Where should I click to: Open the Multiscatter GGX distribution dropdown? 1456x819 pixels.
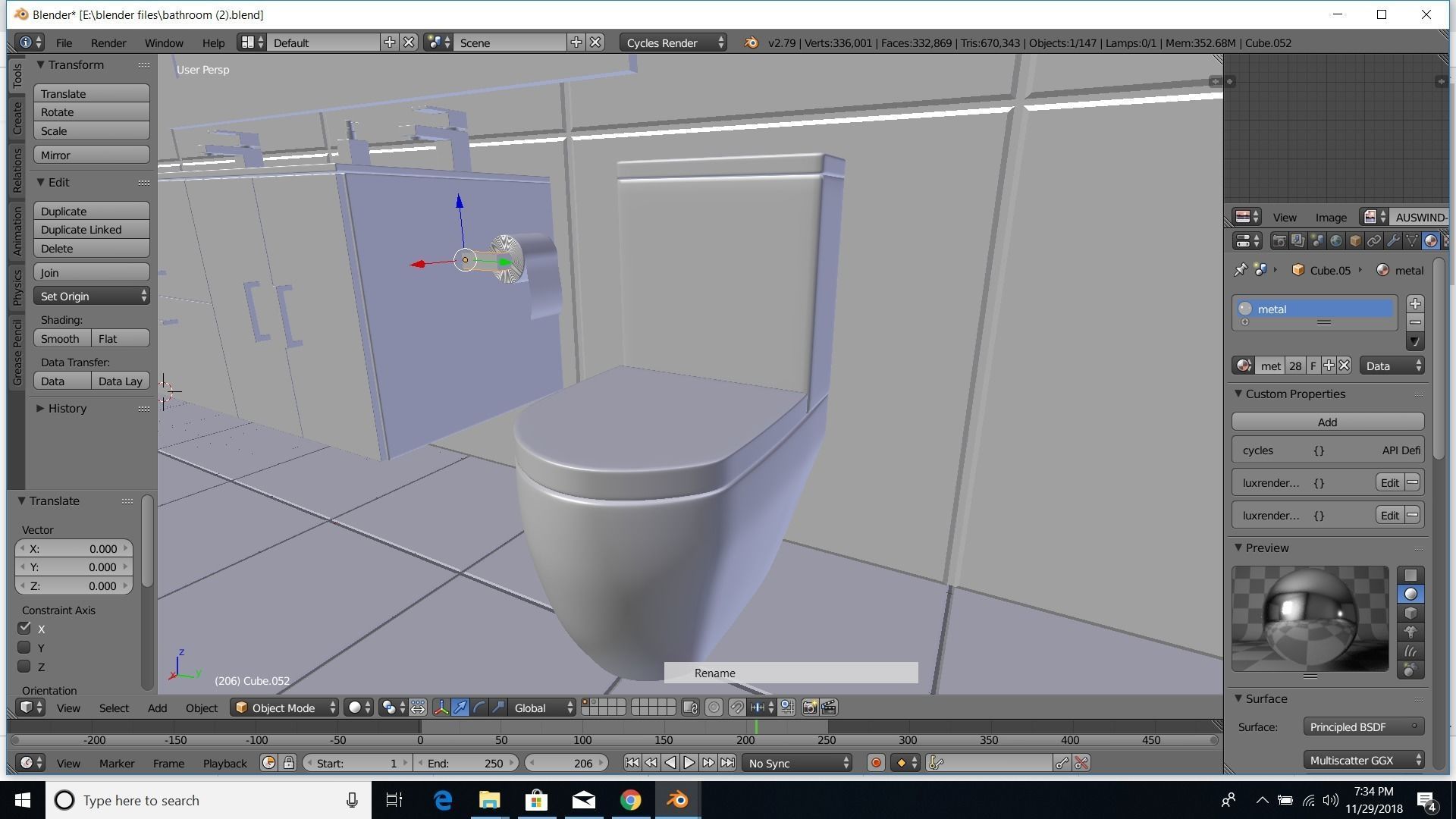1363,760
